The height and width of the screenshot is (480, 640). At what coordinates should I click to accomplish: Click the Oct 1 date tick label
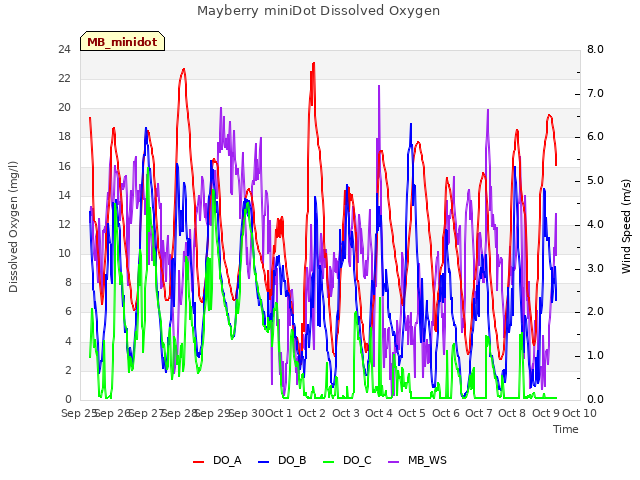[279, 413]
